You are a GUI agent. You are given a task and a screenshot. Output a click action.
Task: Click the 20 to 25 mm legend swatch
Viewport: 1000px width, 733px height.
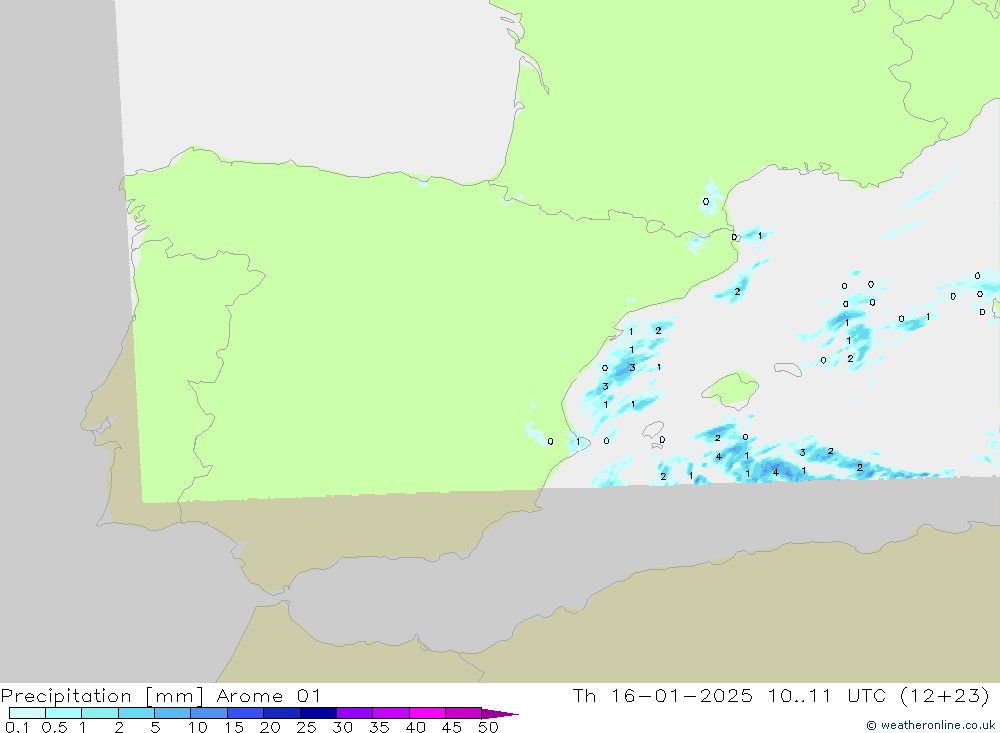[282, 713]
